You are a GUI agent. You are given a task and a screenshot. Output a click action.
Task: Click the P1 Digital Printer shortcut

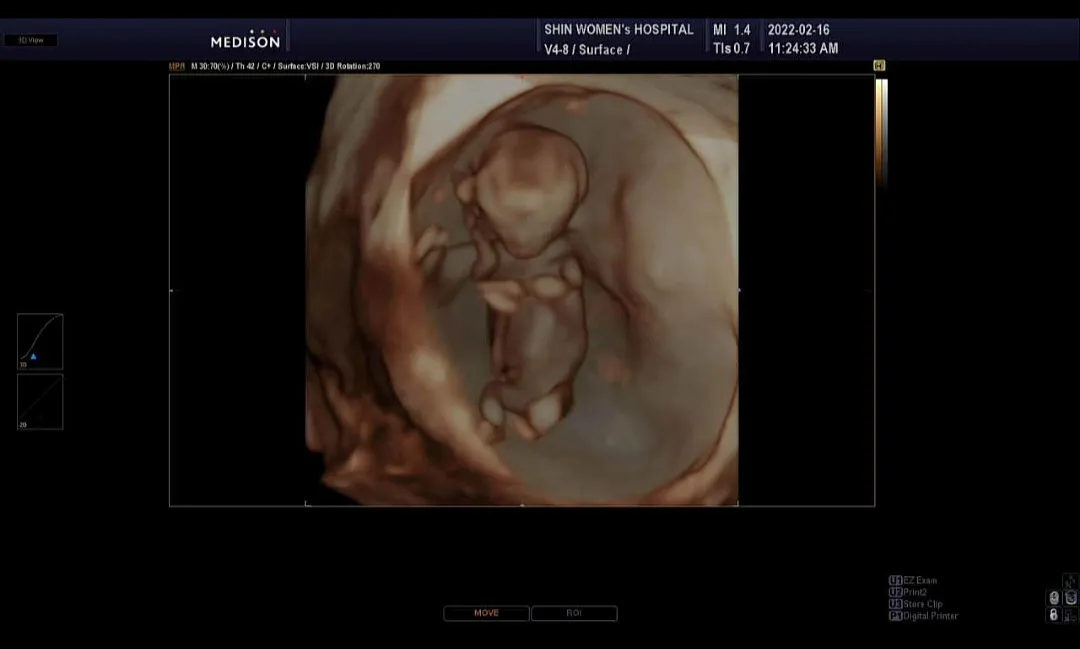click(923, 616)
